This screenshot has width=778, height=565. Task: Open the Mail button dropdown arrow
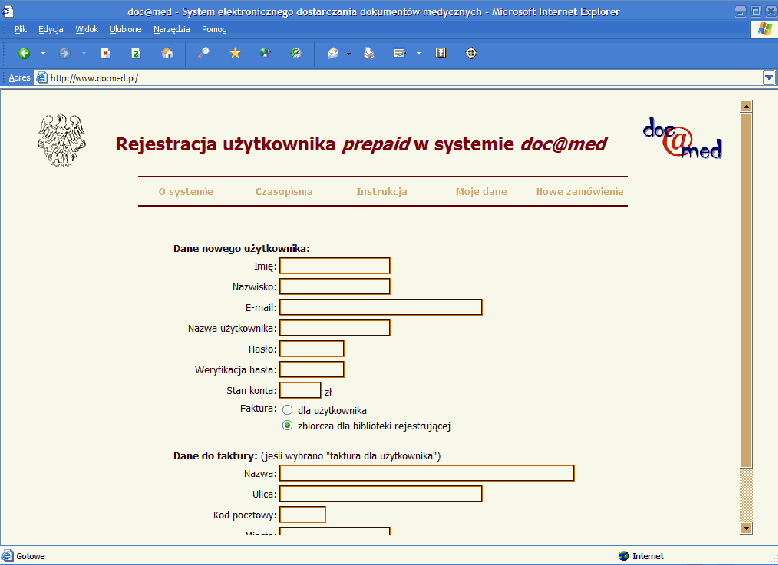349,53
